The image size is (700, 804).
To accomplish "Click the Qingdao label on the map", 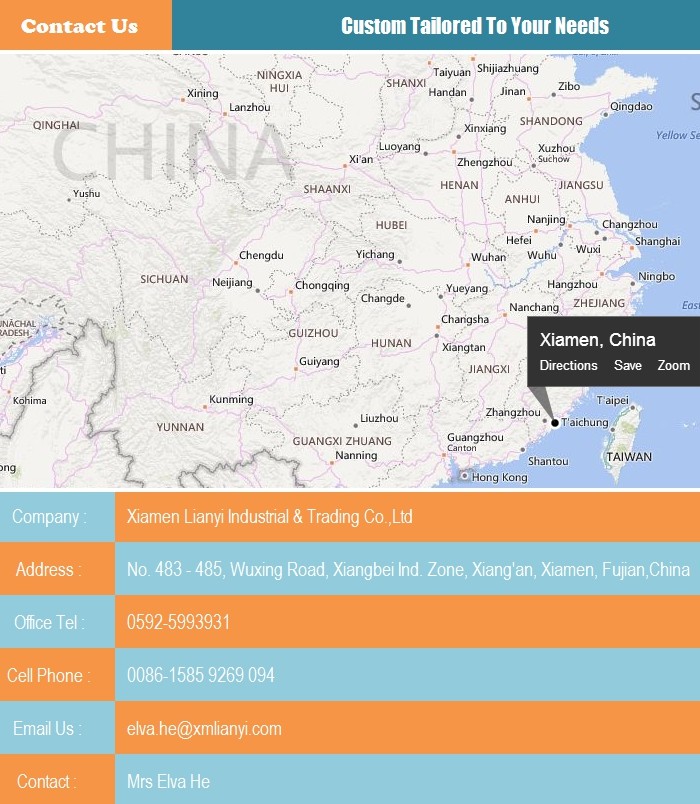I will coord(631,106).
